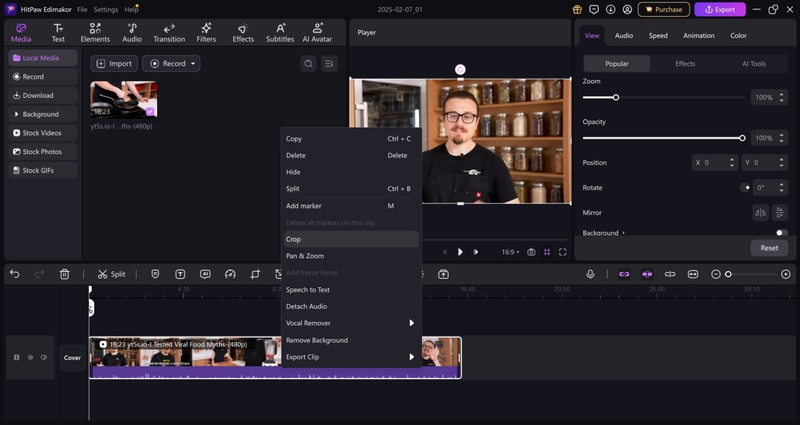
Task: Switch to the Animation tab
Action: [x=698, y=35]
